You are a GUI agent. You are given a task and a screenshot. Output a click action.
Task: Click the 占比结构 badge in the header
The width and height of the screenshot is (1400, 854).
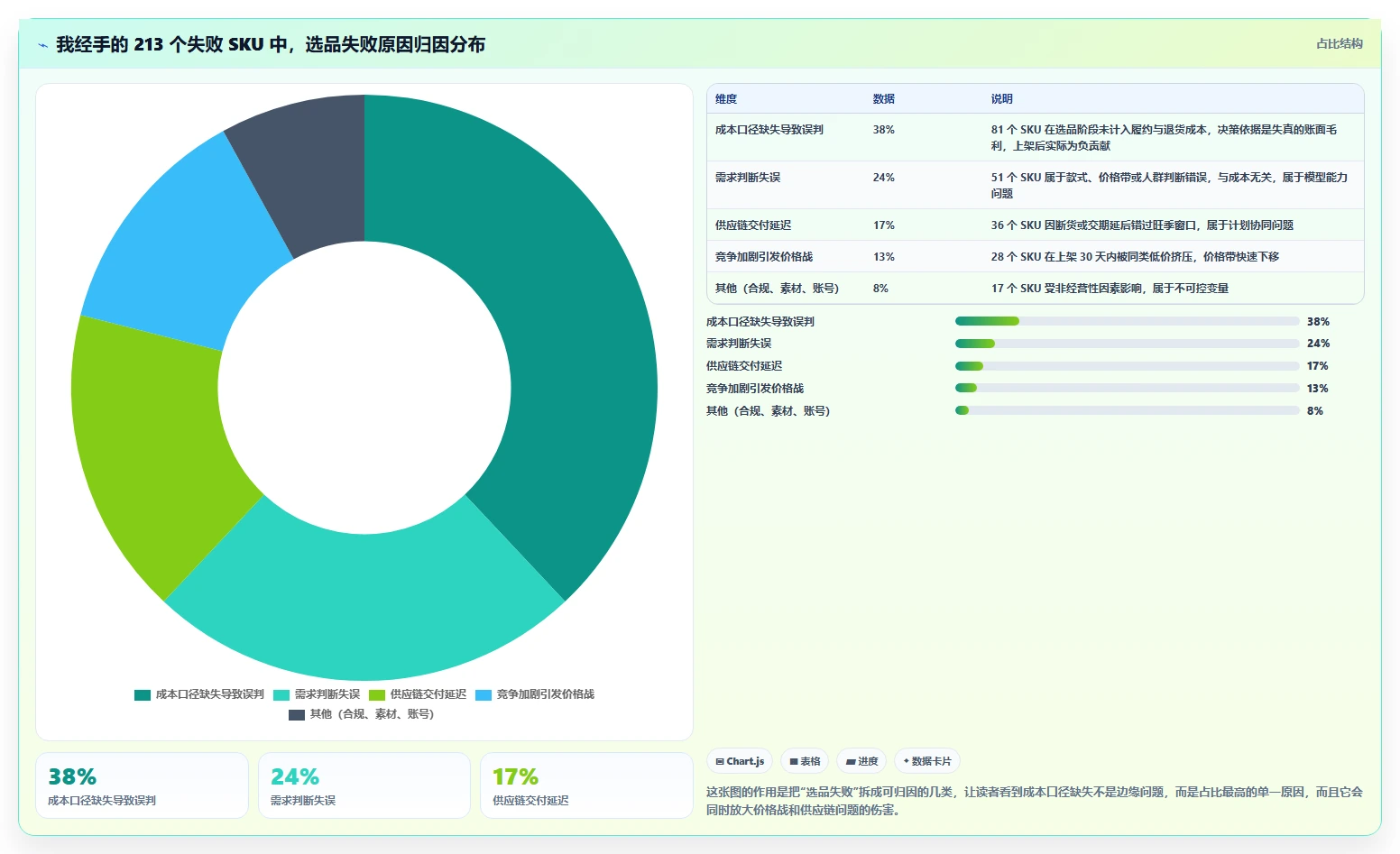(x=1339, y=43)
